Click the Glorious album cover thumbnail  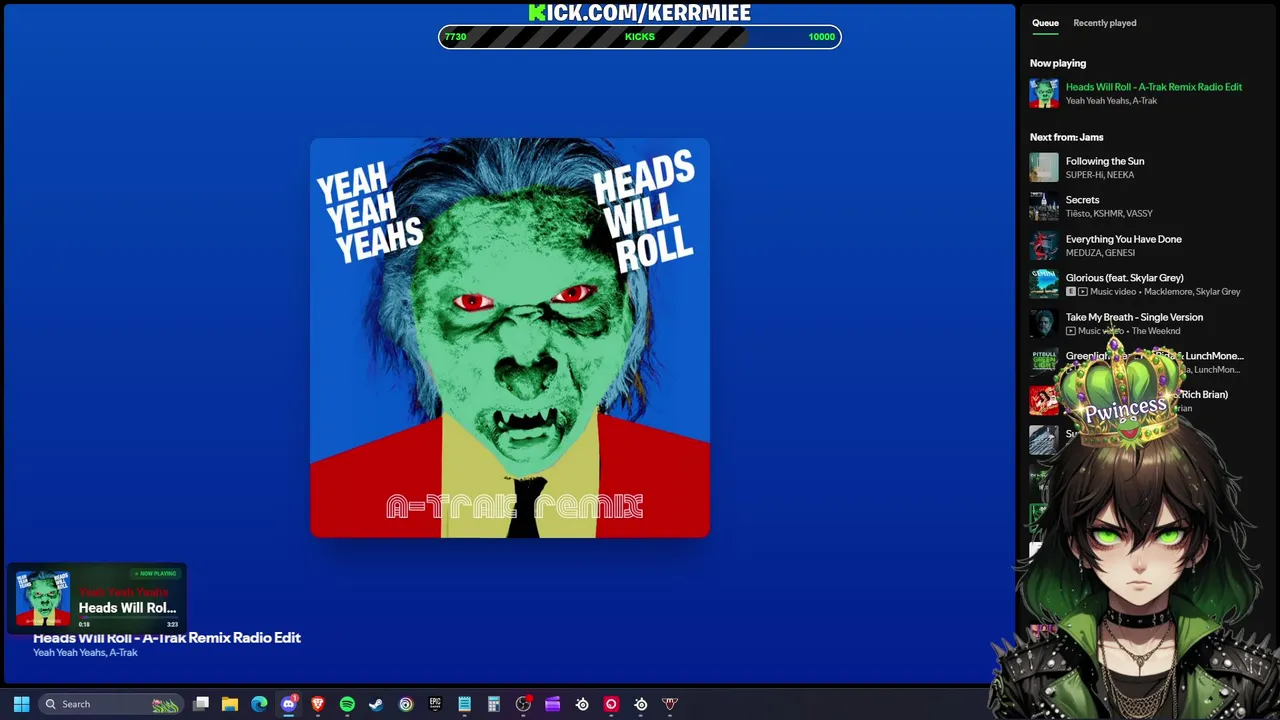pyautogui.click(x=1044, y=284)
